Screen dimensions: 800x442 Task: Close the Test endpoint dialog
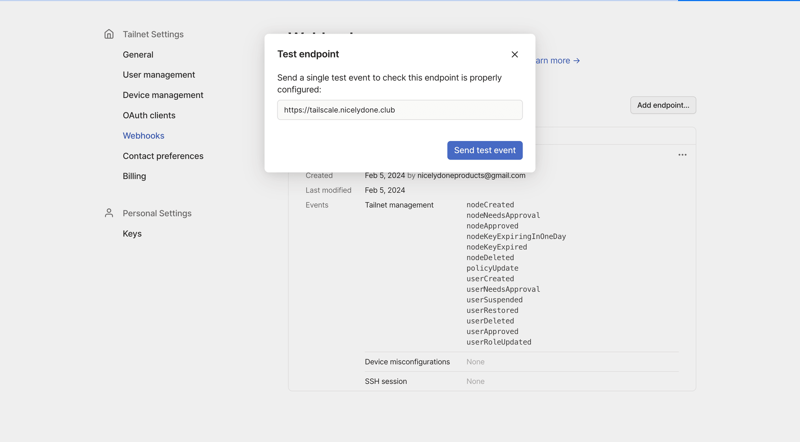pos(514,54)
